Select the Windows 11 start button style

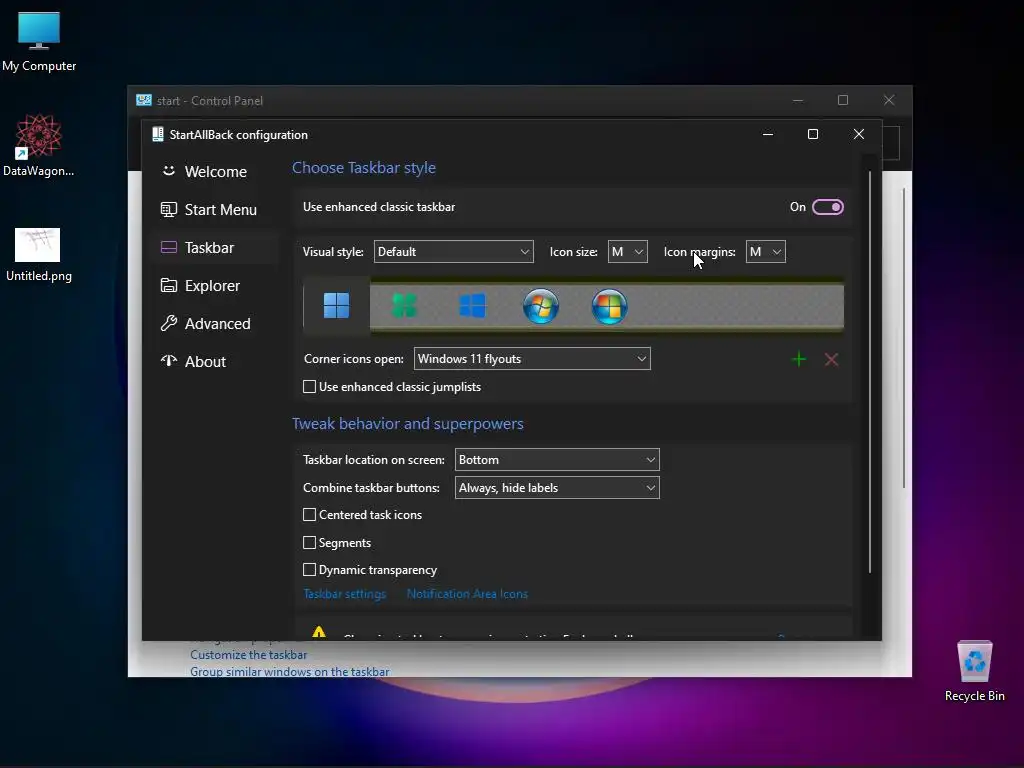point(336,305)
